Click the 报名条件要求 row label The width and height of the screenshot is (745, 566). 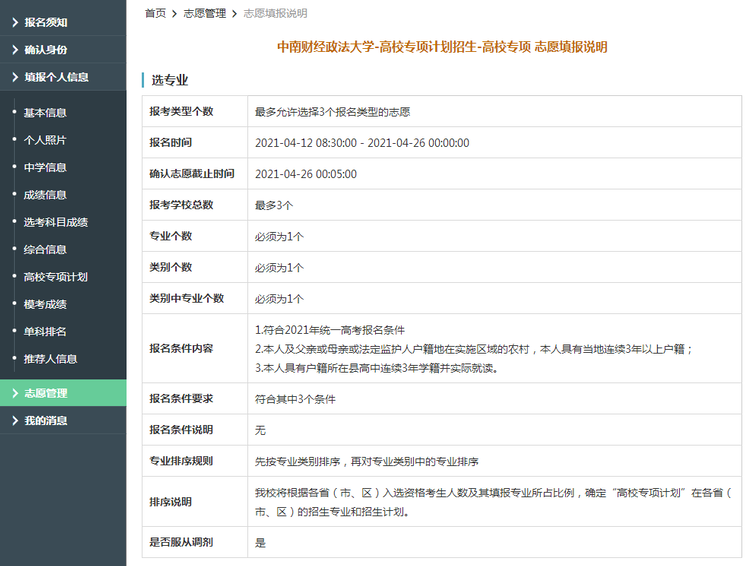(x=181, y=398)
